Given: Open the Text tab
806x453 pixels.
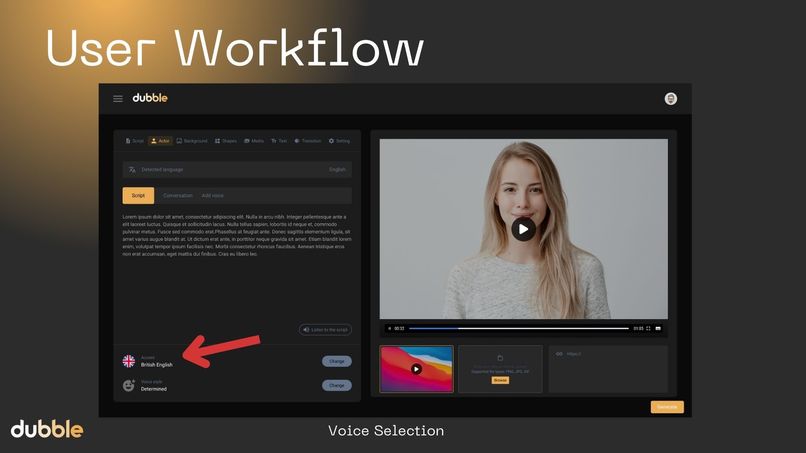Looking at the screenshot, I should (279, 141).
